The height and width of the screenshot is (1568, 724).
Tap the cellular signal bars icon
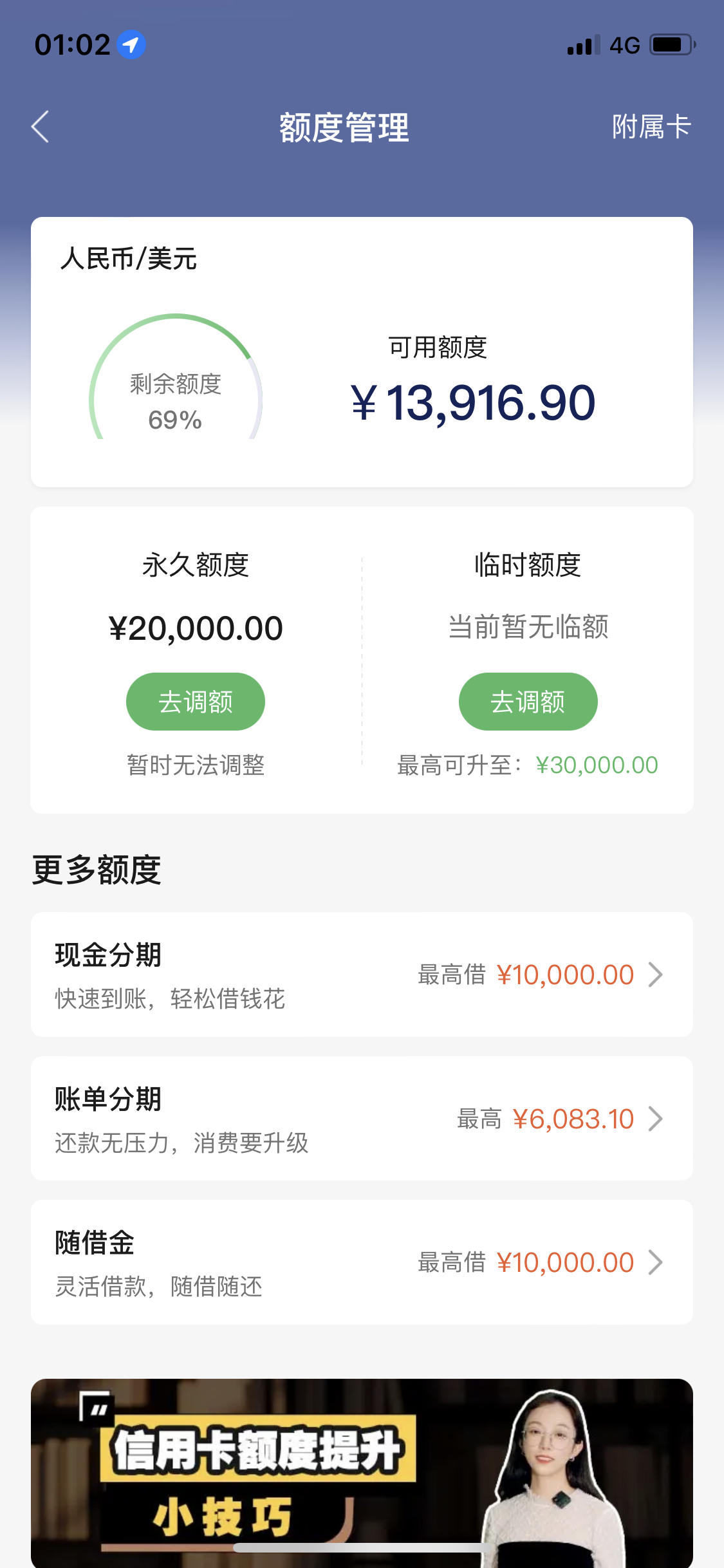click(x=584, y=45)
